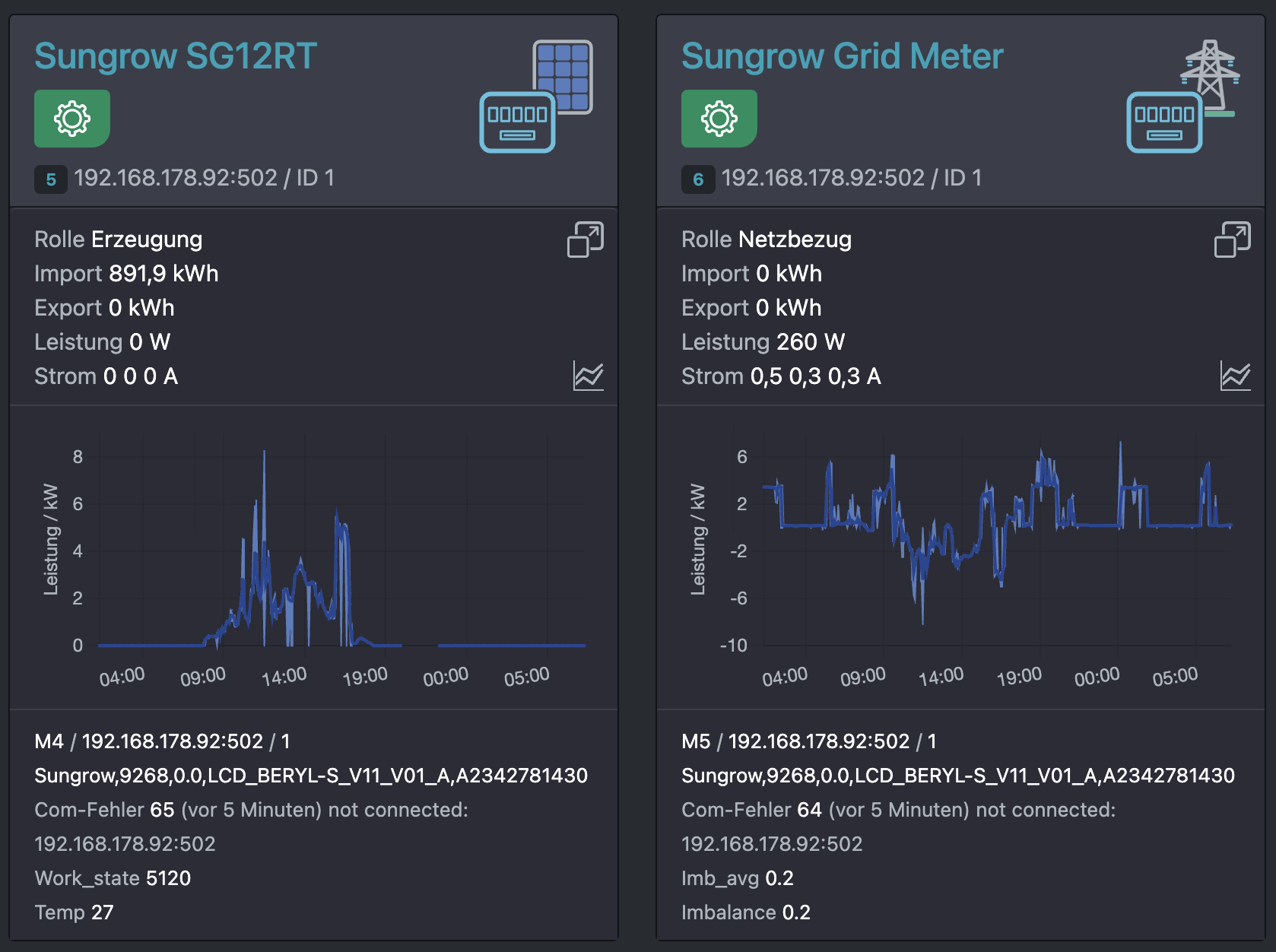This screenshot has width=1276, height=952.
Task: Open pop-out window icon in Erzeugung card
Action: [x=586, y=240]
